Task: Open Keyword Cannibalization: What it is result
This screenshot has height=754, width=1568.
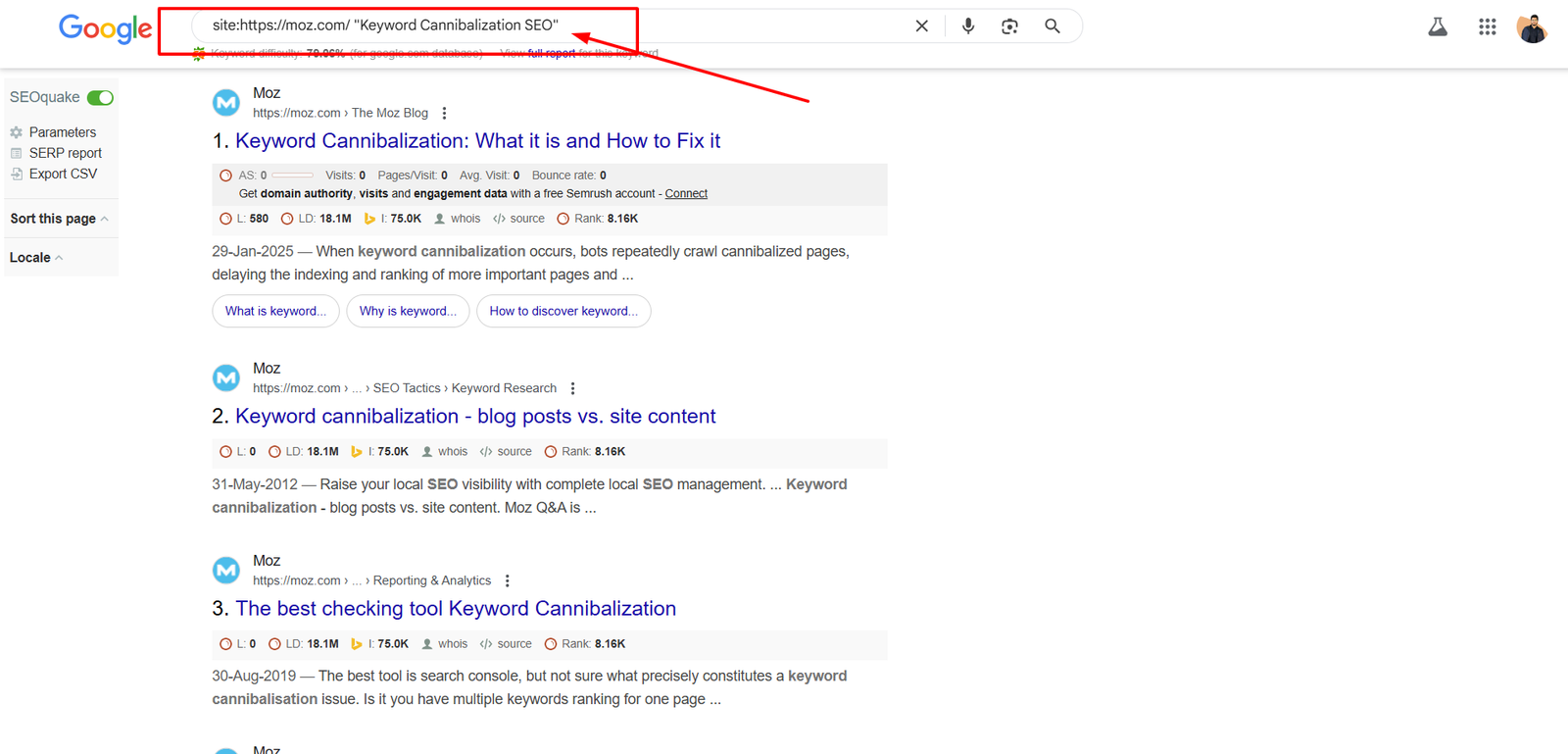Action: tap(477, 141)
